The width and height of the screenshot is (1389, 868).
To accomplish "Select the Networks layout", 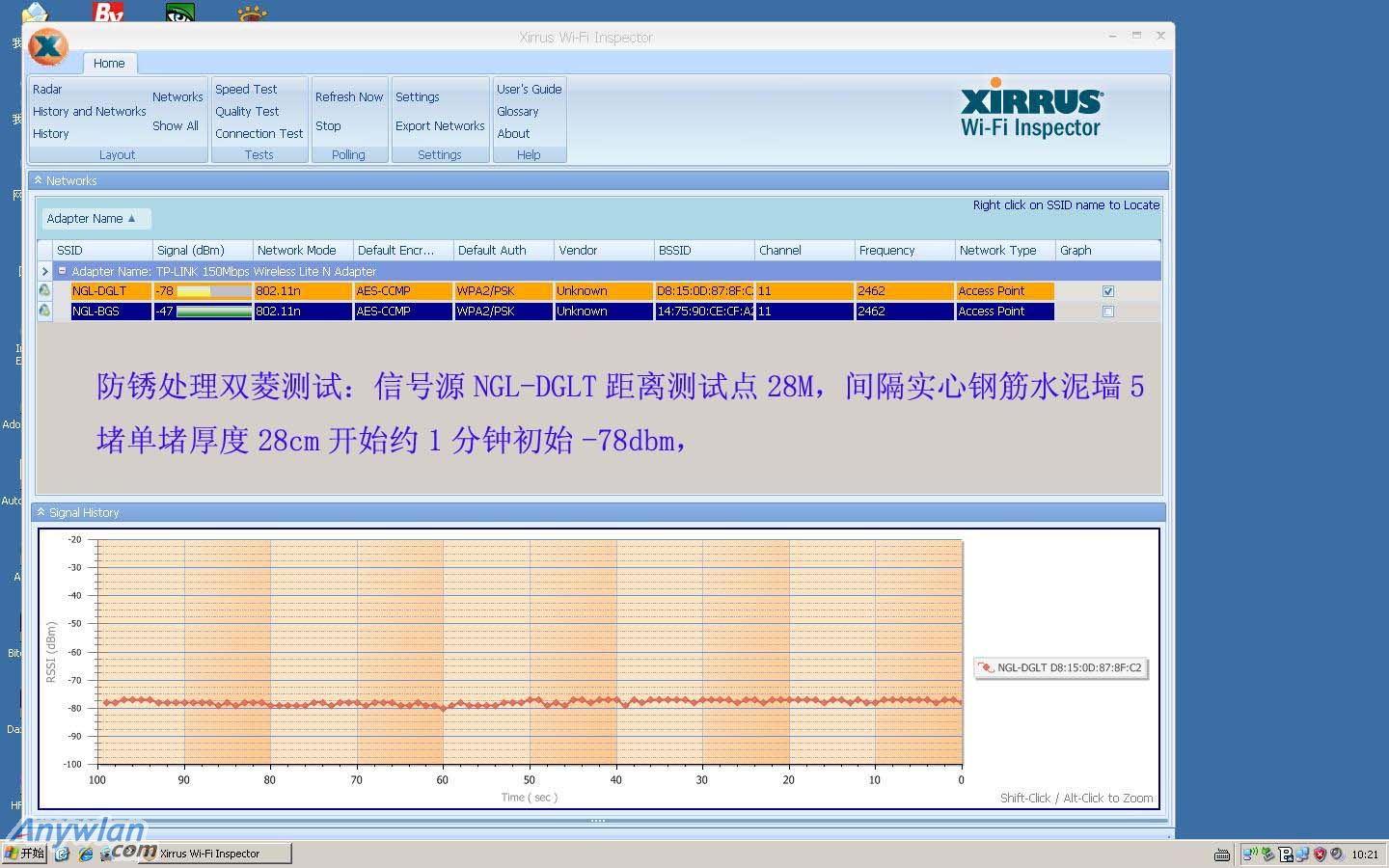I will point(177,97).
